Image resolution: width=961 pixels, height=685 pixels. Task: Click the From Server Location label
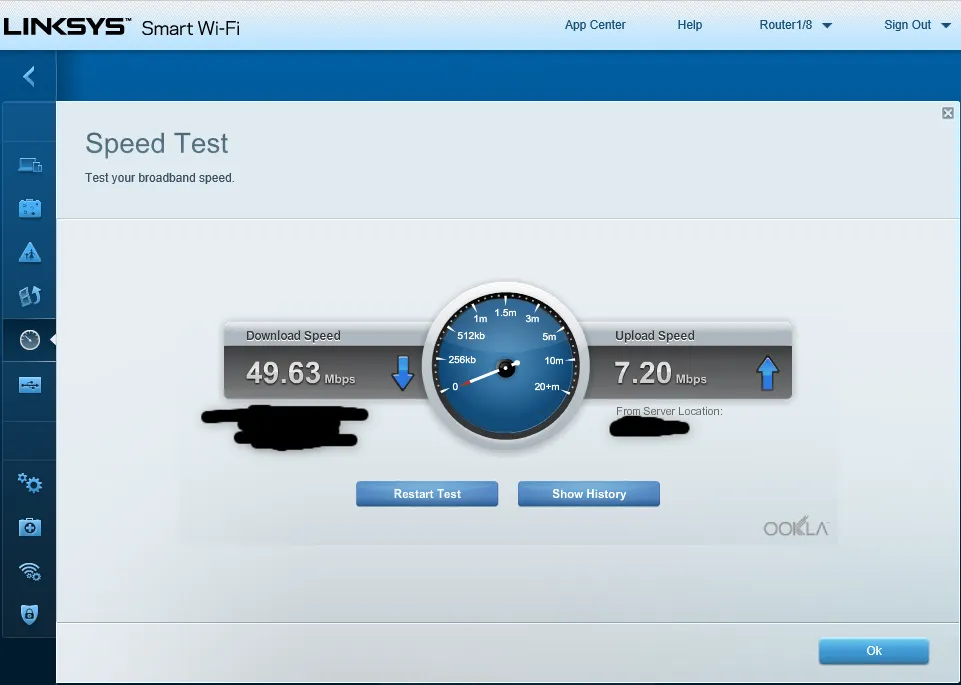(669, 411)
